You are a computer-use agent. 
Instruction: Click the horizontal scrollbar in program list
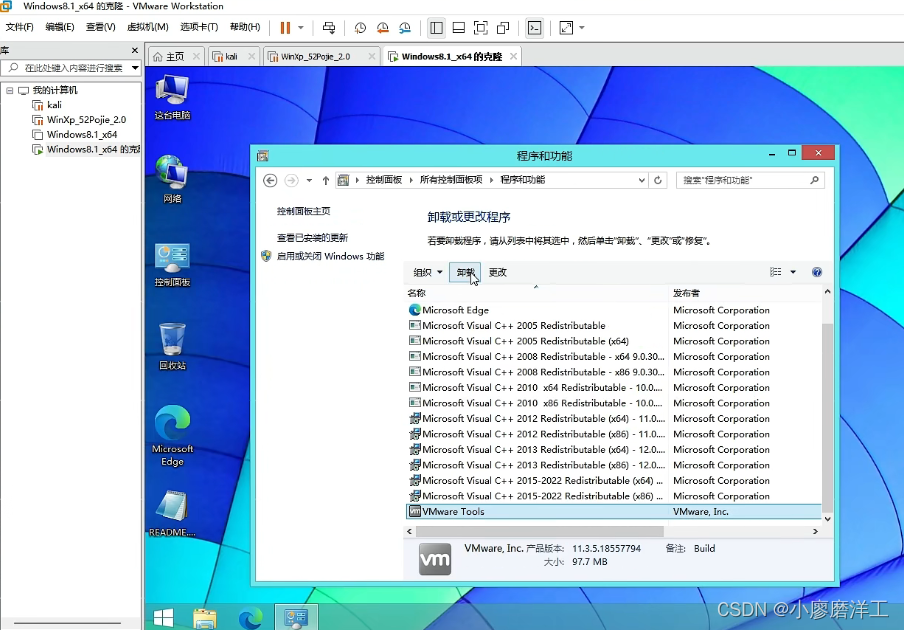pos(540,531)
